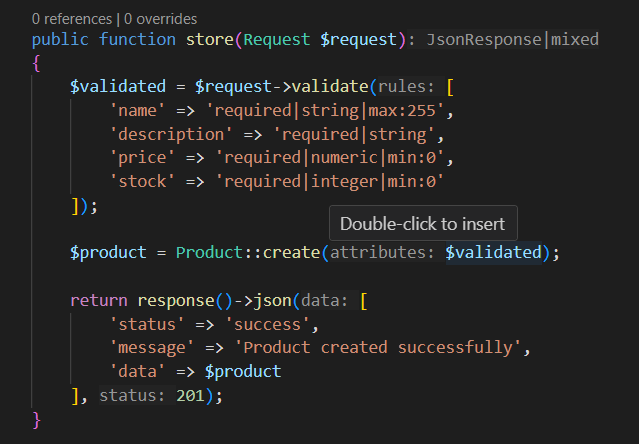Click the response() helper call
This screenshot has width=639, height=444.
pyautogui.click(x=176, y=300)
